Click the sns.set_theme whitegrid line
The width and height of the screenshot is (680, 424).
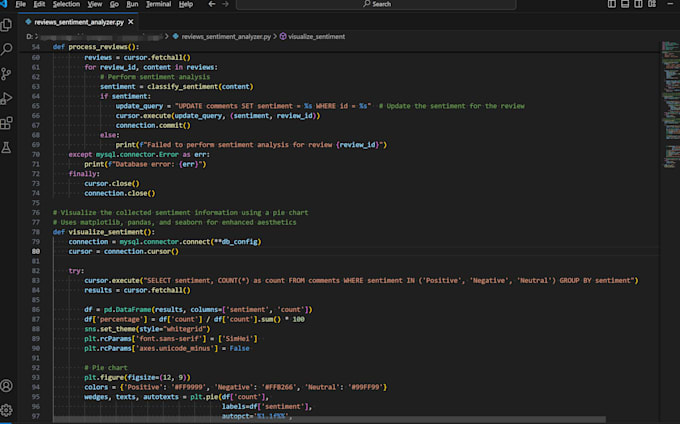[x=147, y=329]
